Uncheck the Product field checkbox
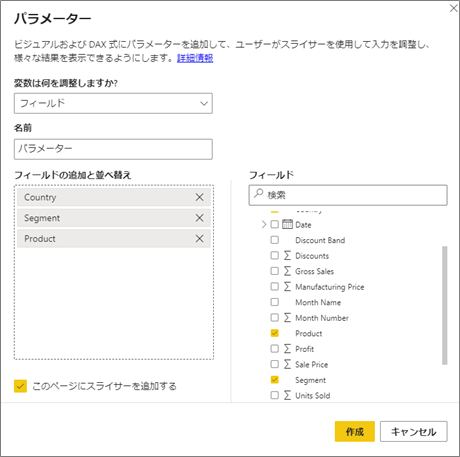This screenshot has height=457, width=460. coord(275,333)
